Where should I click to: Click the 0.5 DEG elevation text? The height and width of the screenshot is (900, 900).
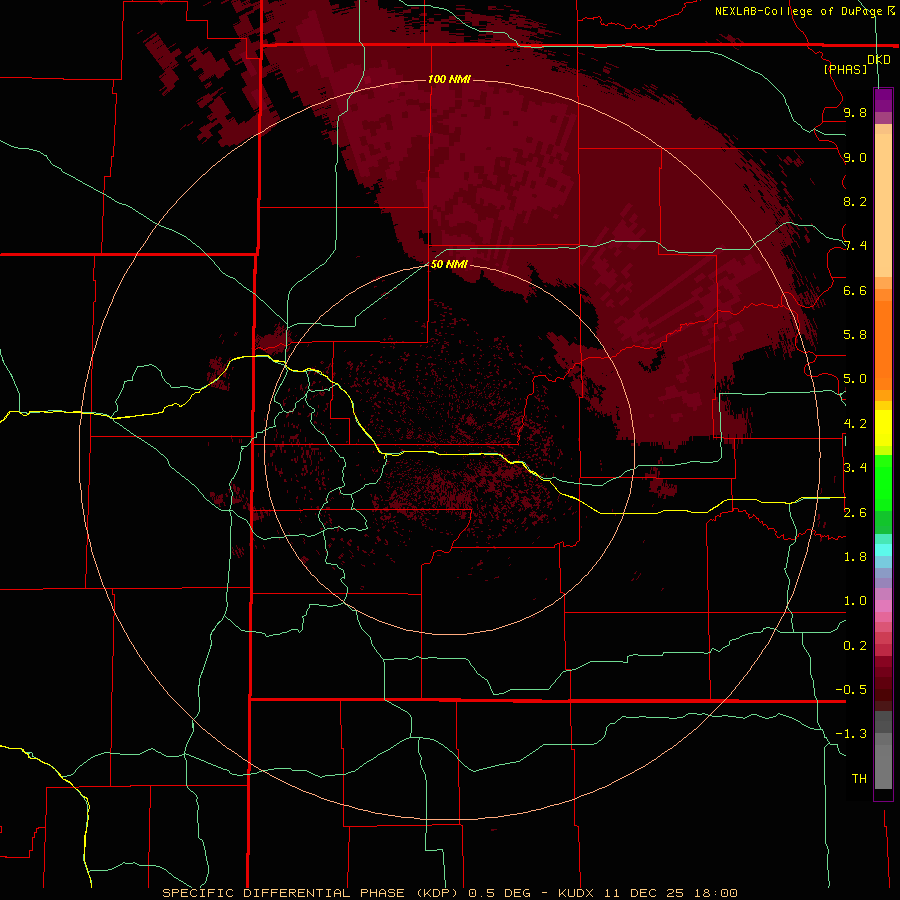[498, 893]
